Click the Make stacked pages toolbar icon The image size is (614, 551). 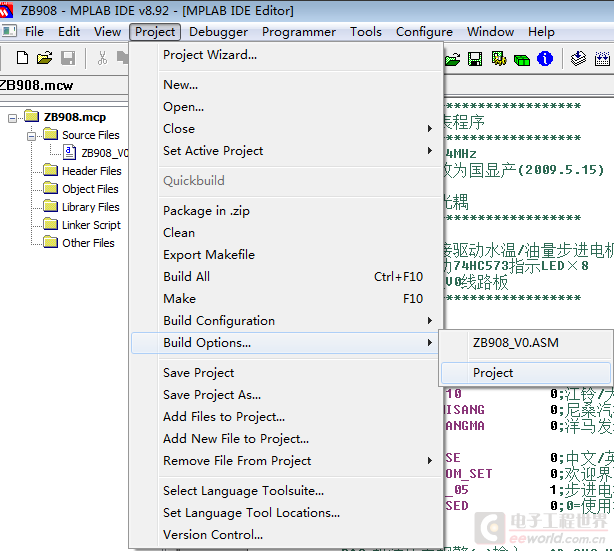tap(578, 59)
